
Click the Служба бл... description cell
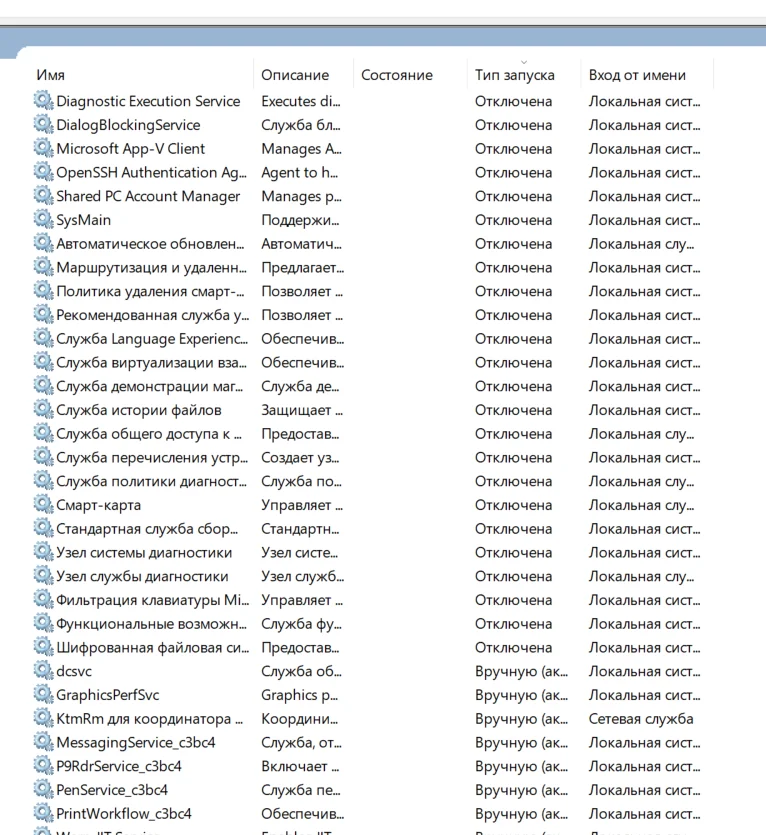tap(301, 125)
